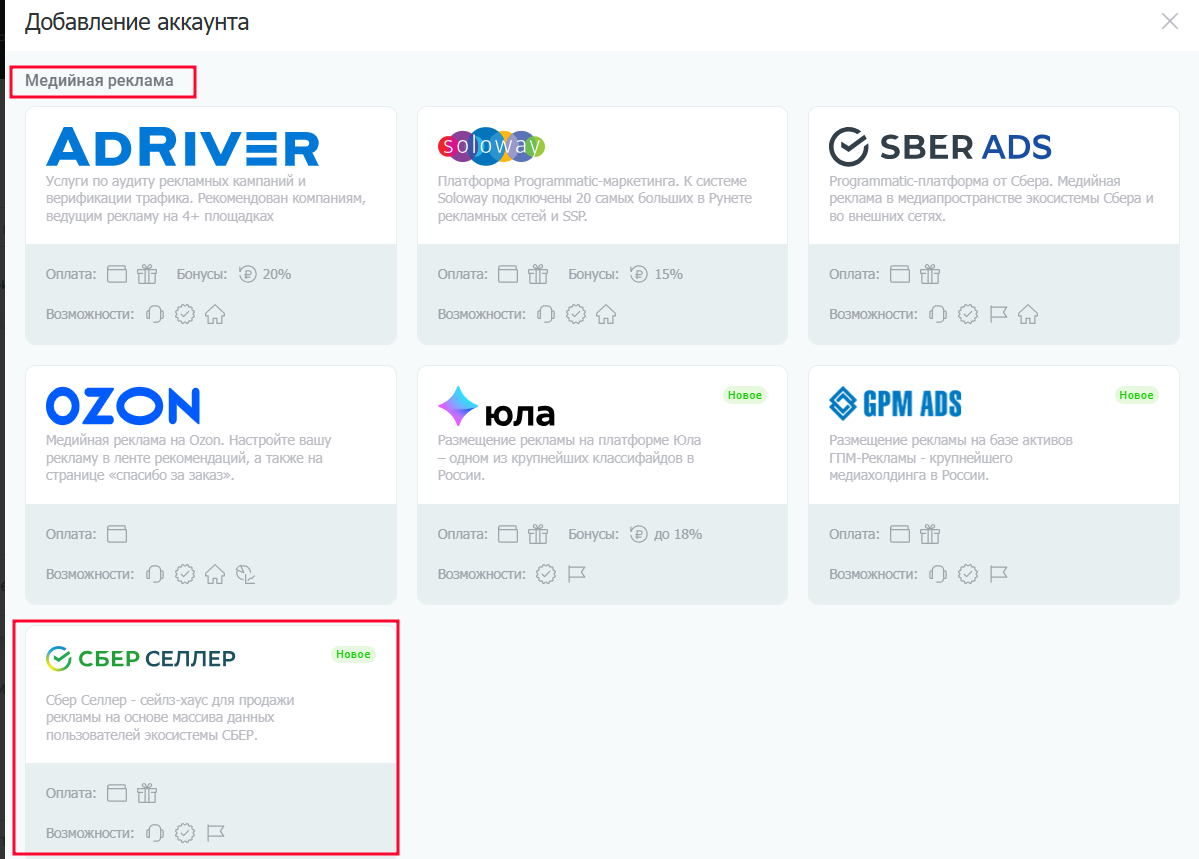Screen dimensions: 1199x859
Task: Click the gift icon in GPM Ads card
Action: pyautogui.click(x=930, y=534)
